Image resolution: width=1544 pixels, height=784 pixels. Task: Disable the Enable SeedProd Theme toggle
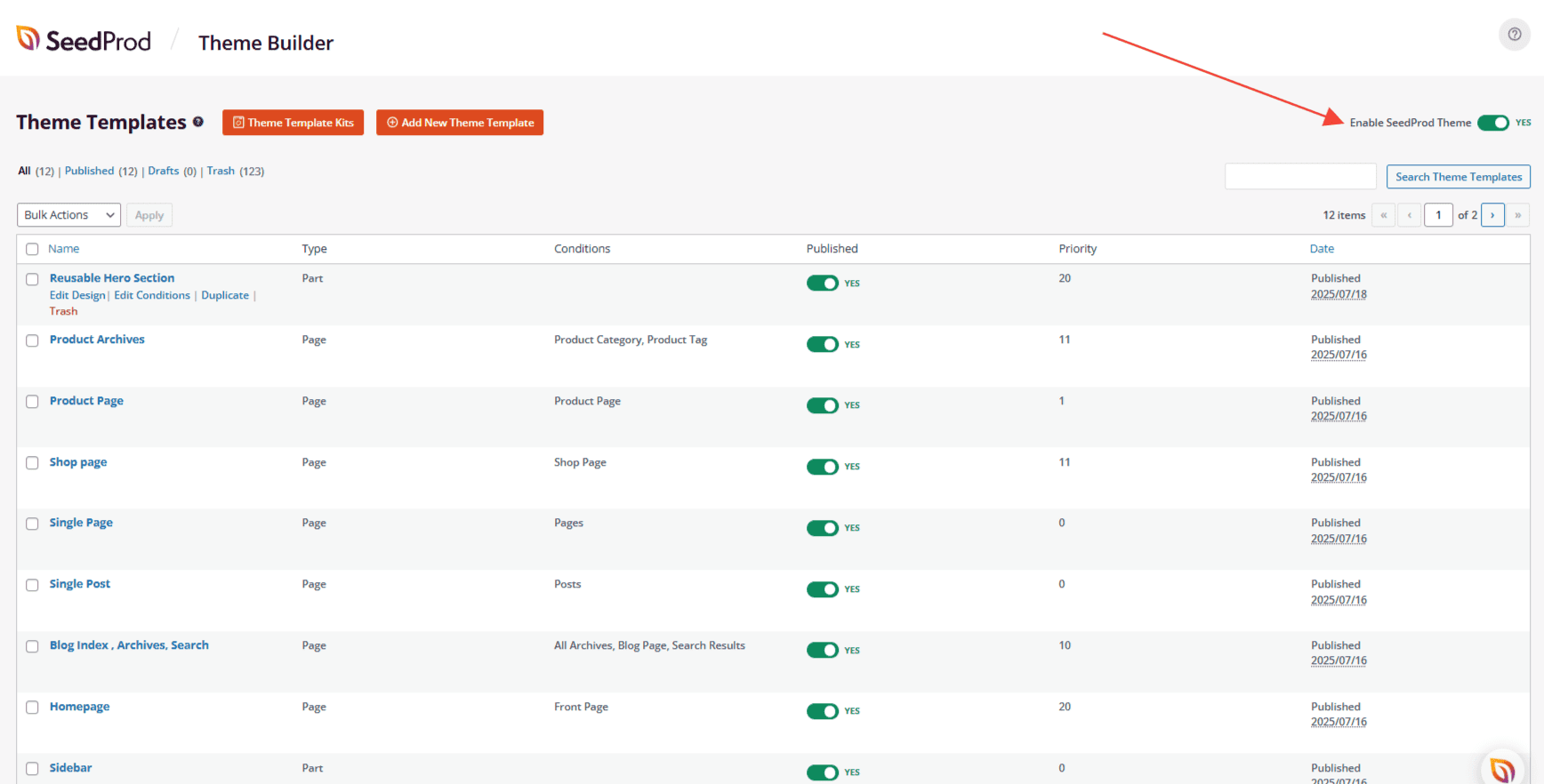tap(1493, 123)
